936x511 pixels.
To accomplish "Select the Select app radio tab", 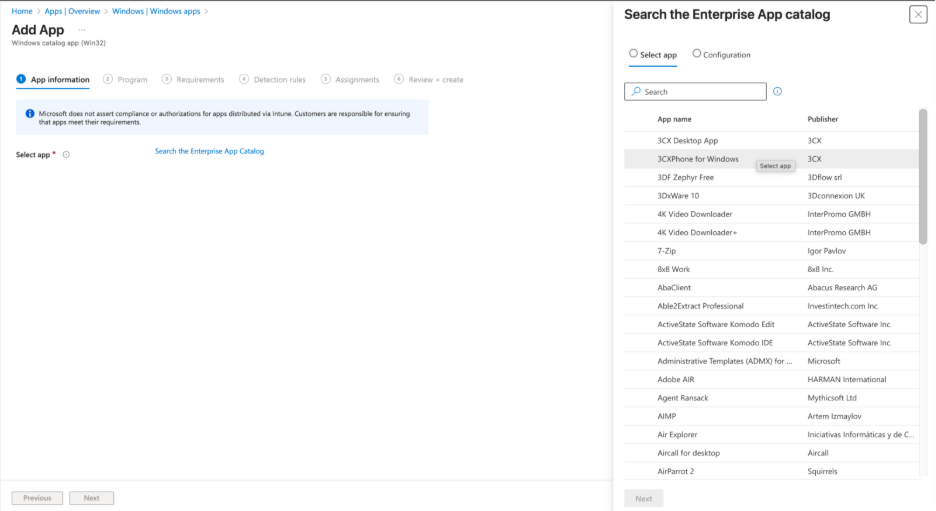I will pos(633,54).
